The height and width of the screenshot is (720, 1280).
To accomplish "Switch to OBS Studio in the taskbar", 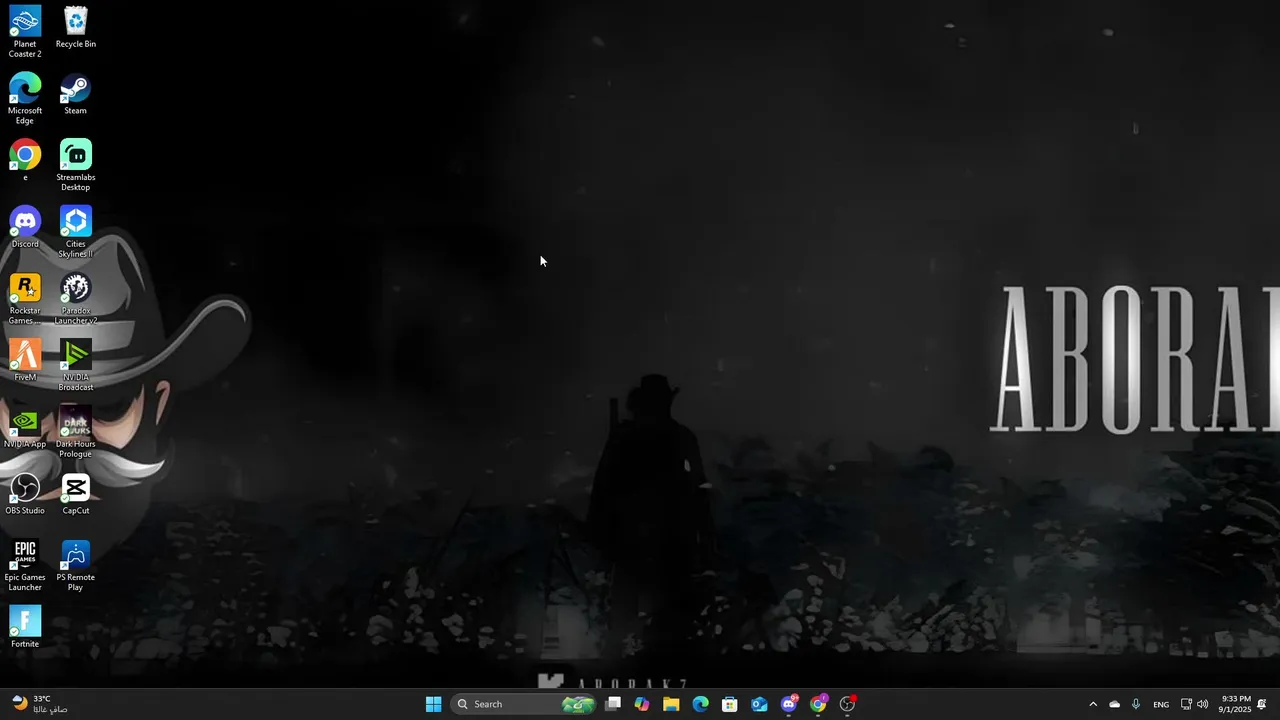I will pyautogui.click(x=848, y=704).
